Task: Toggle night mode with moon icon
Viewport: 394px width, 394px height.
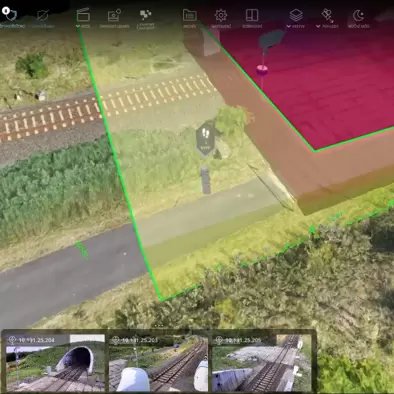Action: tap(358, 15)
